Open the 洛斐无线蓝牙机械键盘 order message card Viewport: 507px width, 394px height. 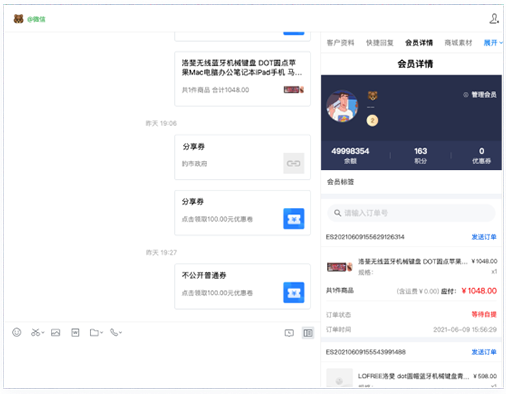coord(242,79)
